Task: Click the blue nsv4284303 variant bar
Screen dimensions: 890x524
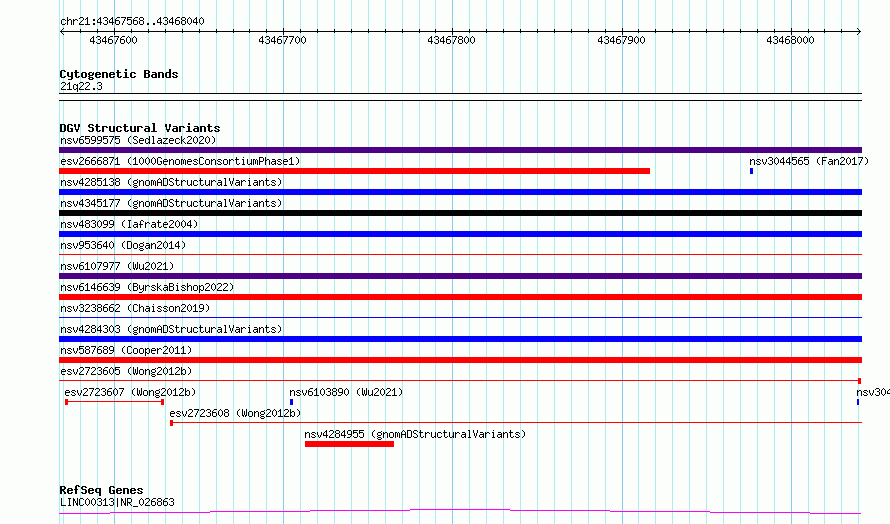Action: 460,339
